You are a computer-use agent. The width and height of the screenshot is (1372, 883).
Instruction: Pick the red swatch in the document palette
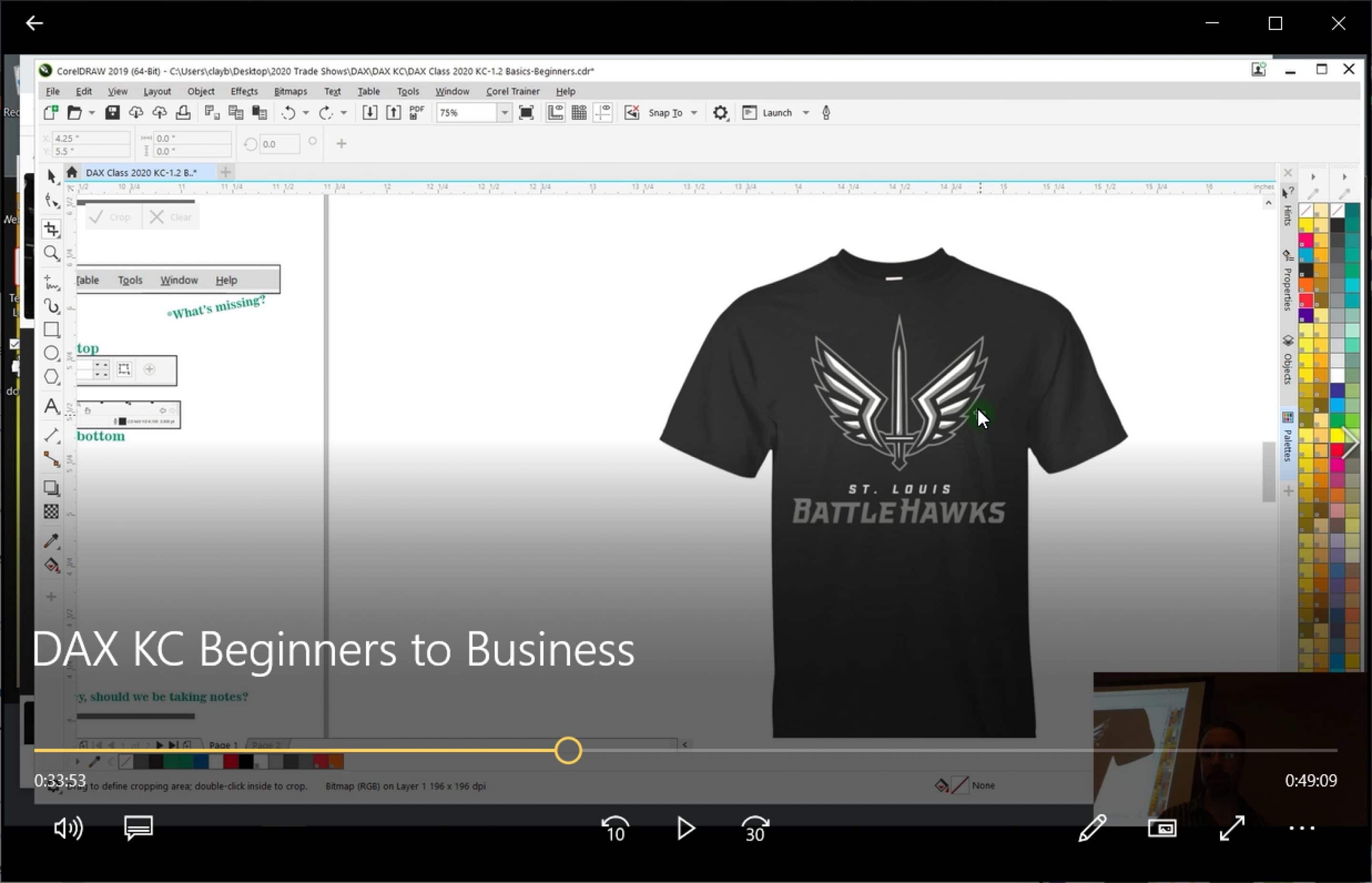click(x=231, y=761)
